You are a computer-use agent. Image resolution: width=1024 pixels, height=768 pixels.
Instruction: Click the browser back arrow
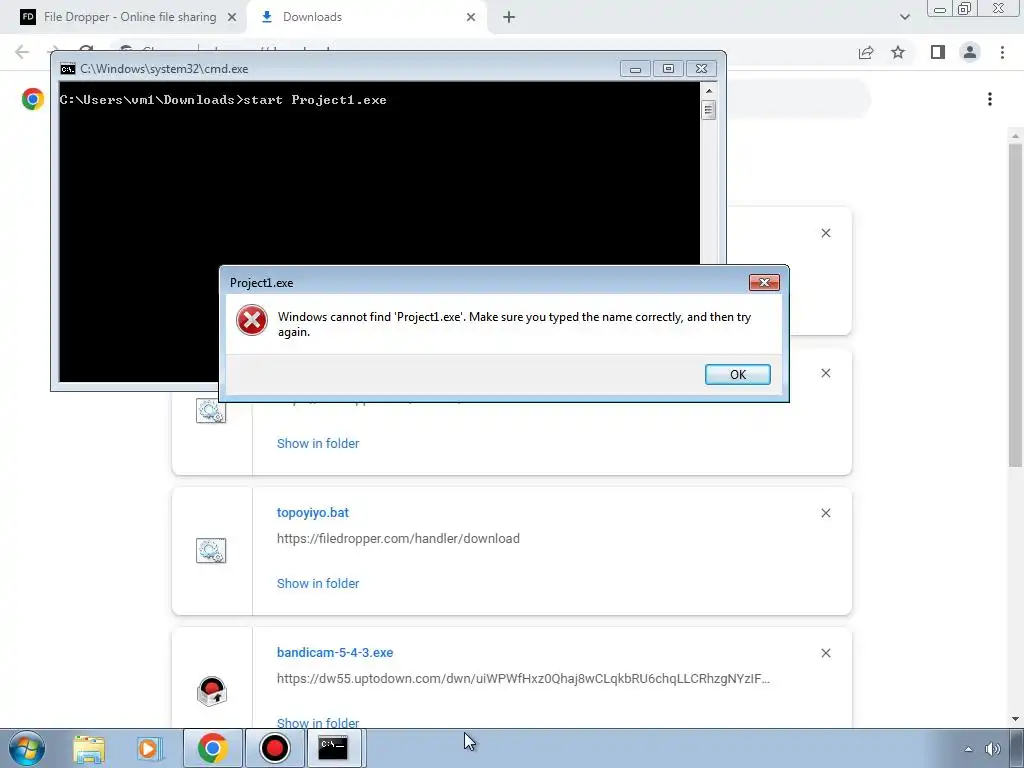point(22,52)
